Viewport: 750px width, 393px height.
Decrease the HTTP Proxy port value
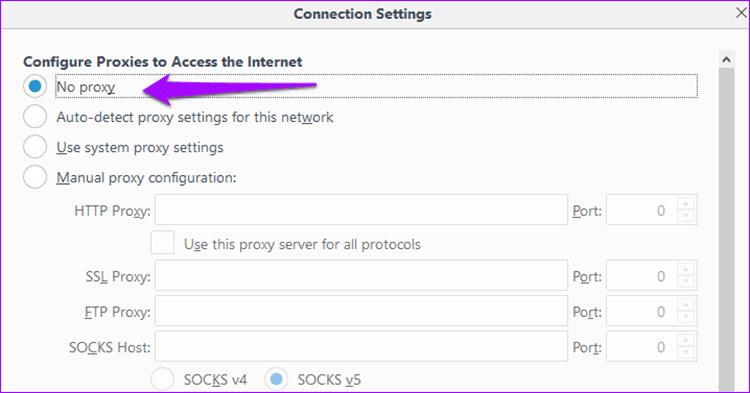click(686, 216)
